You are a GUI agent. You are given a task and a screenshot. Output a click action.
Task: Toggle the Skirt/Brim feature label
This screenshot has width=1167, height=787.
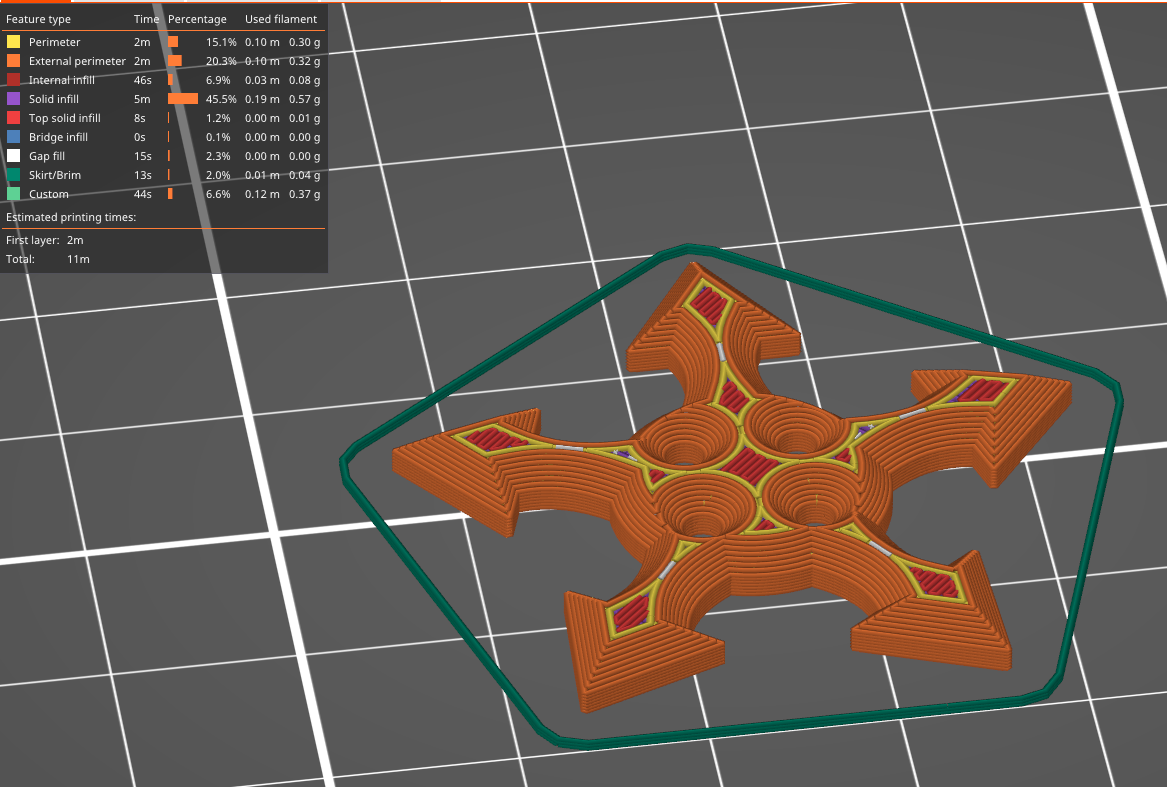(55, 175)
